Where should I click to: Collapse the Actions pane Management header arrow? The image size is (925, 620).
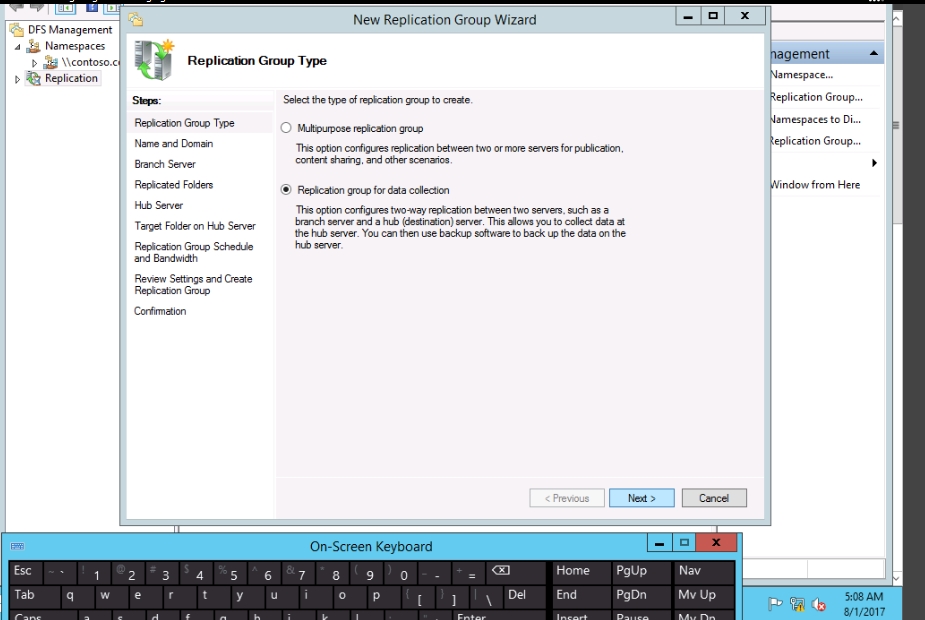[x=874, y=54]
